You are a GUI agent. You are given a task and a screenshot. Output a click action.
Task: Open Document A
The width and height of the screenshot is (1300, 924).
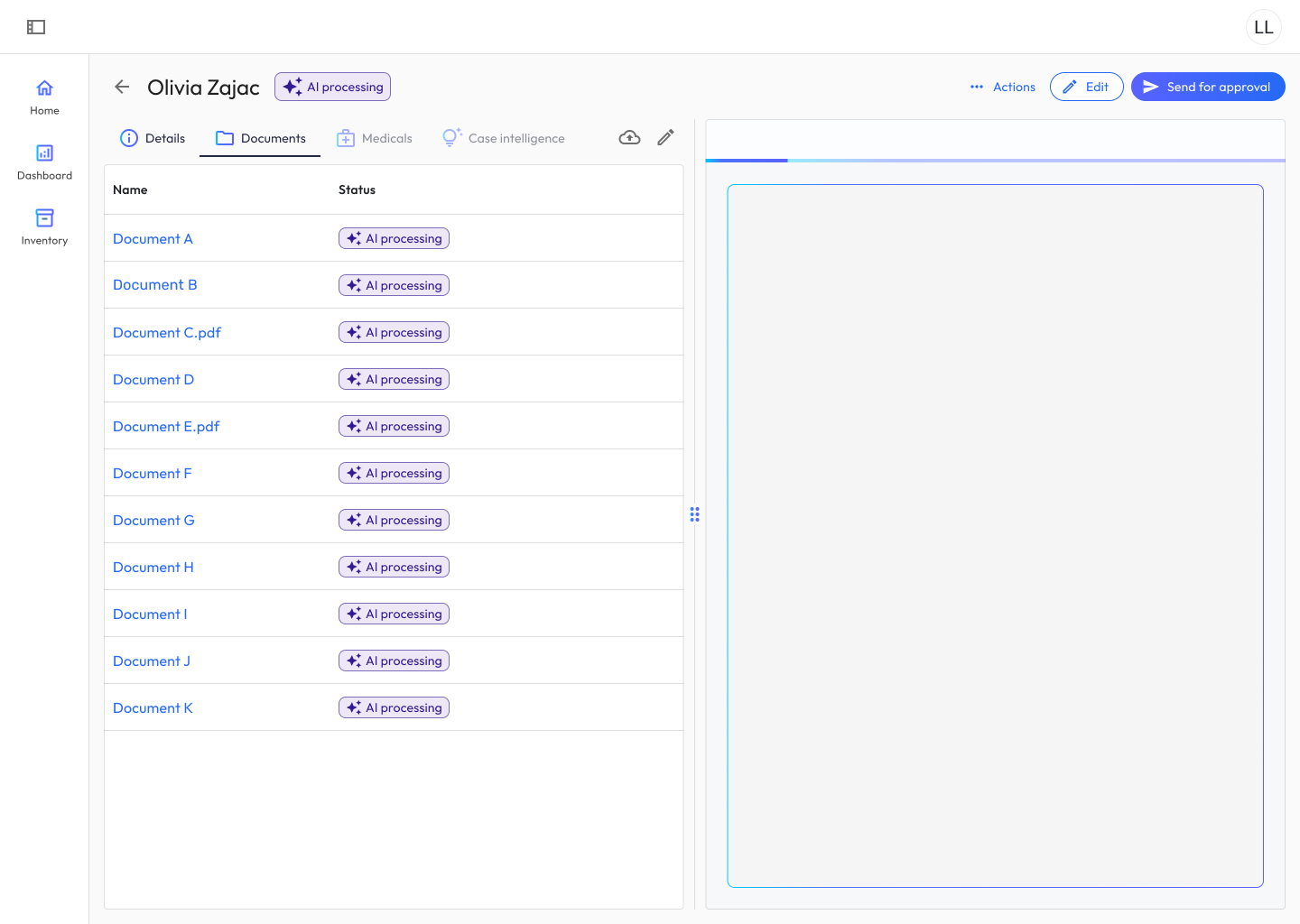pyautogui.click(x=153, y=238)
